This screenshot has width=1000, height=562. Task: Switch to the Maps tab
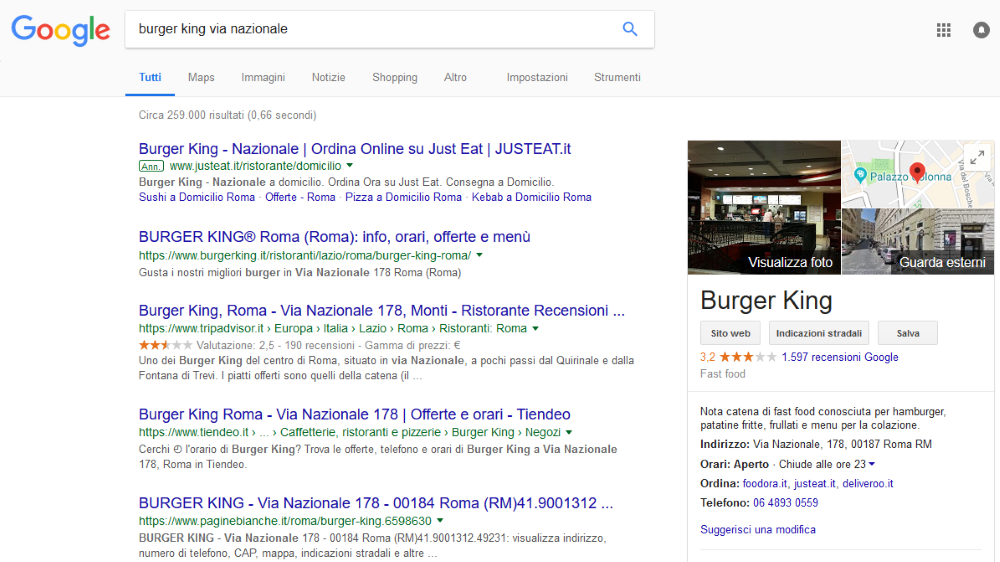click(201, 77)
